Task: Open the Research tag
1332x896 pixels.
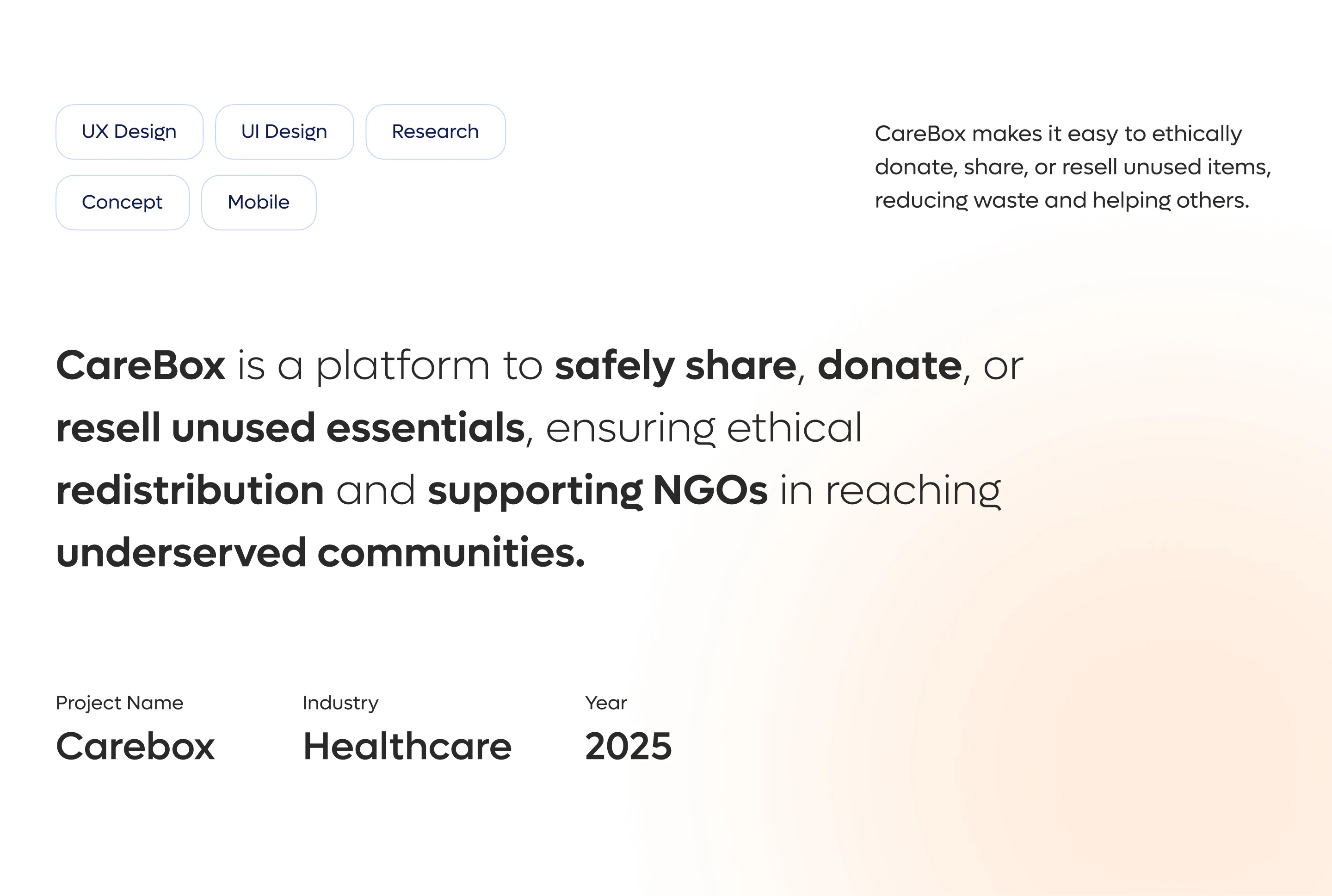Action: [x=435, y=132]
